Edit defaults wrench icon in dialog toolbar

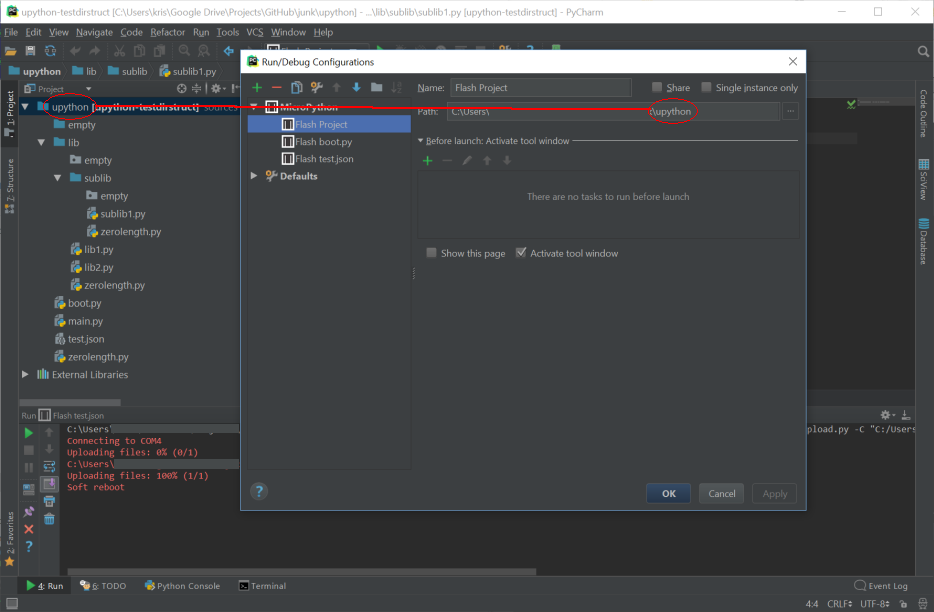316,88
